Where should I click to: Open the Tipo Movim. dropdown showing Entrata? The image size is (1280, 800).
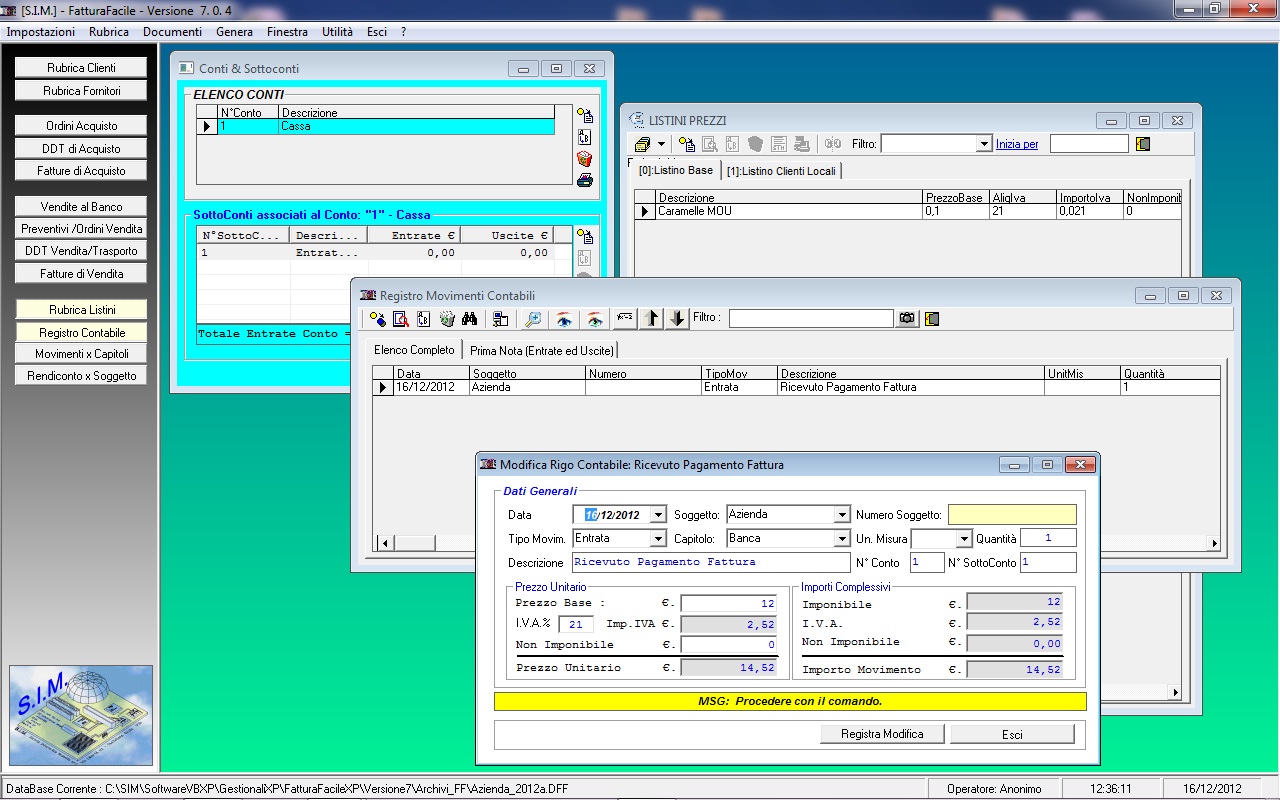click(x=657, y=539)
